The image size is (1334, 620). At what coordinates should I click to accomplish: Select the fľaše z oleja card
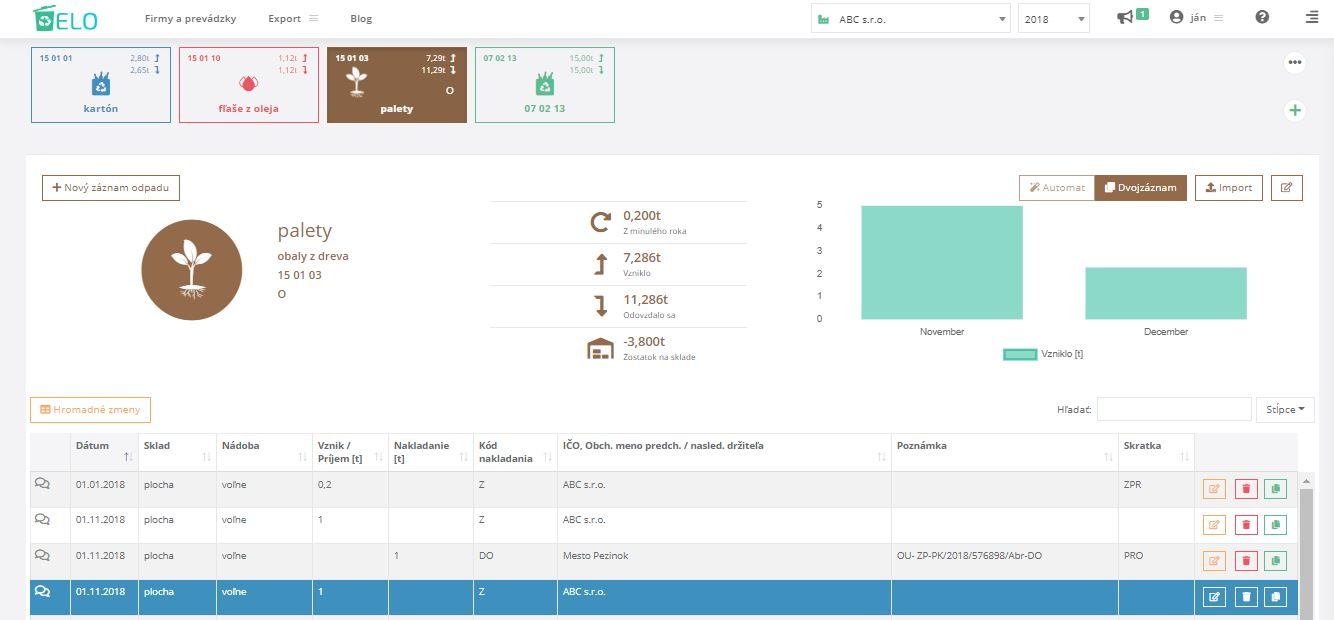coord(249,85)
